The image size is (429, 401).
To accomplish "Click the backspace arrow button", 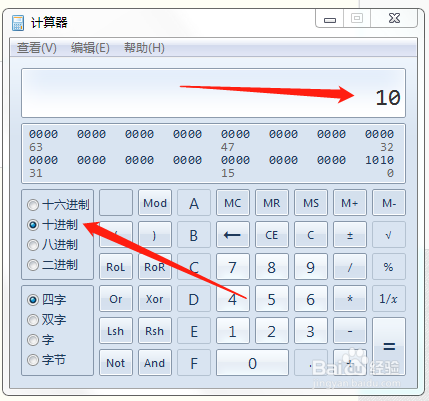I will pos(233,235).
